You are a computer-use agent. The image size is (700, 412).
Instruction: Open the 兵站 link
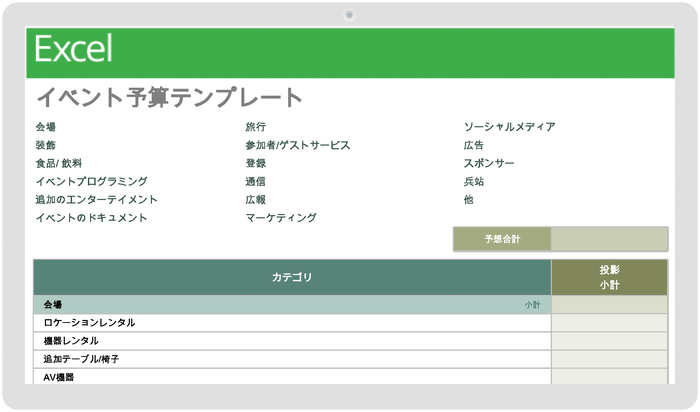[474, 181]
